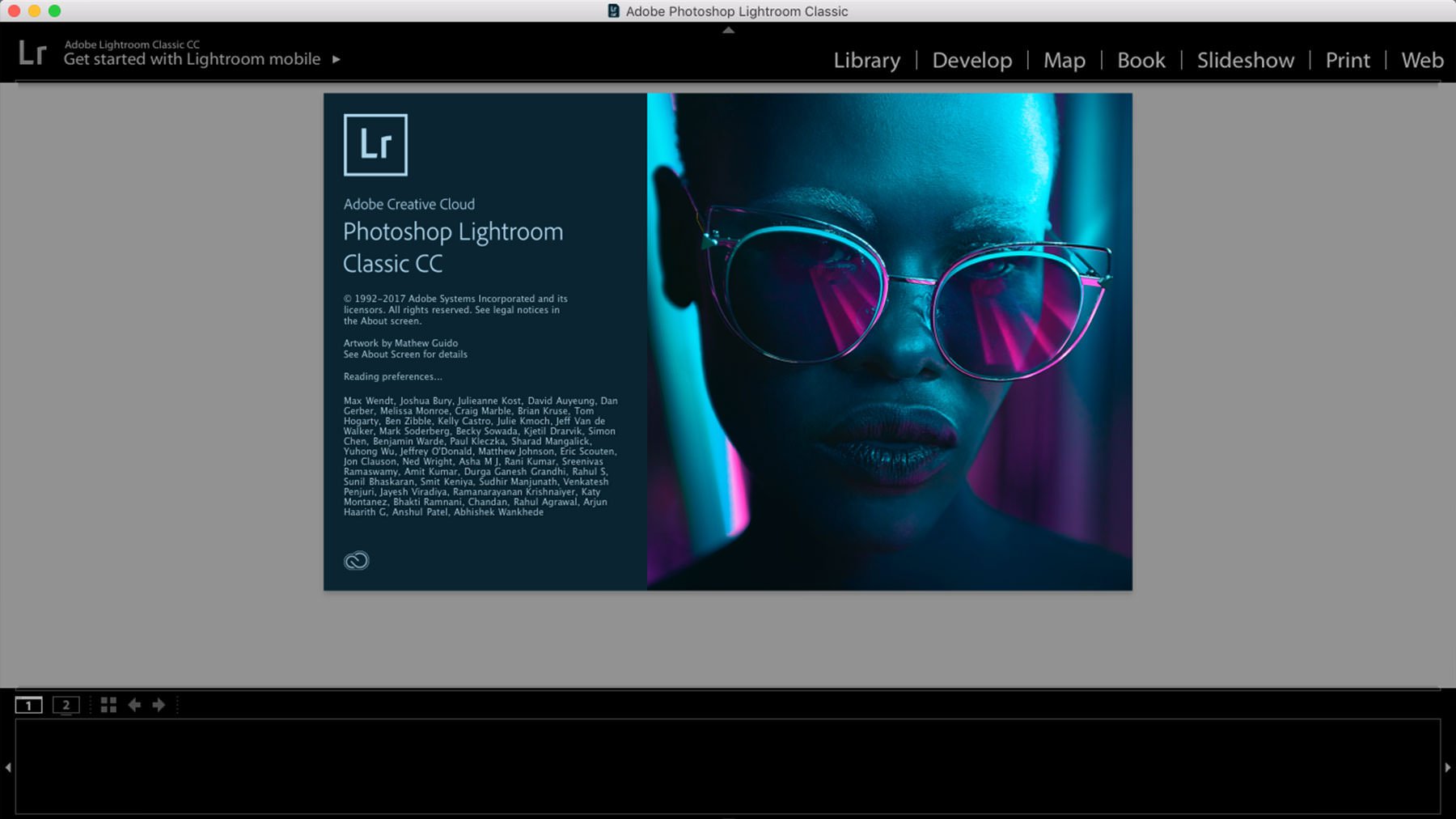The height and width of the screenshot is (819, 1456).
Task: Collapse the top panel with the triangle
Action: (728, 30)
